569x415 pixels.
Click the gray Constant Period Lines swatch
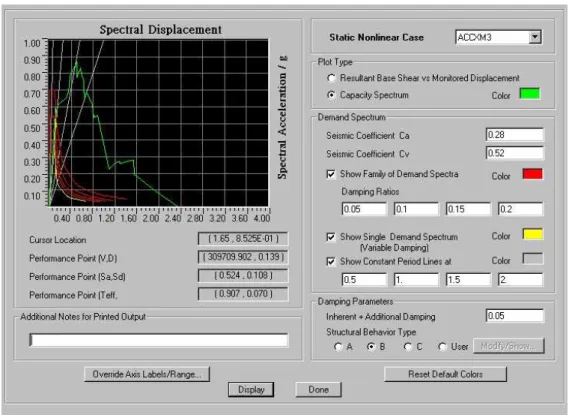tap(533, 259)
